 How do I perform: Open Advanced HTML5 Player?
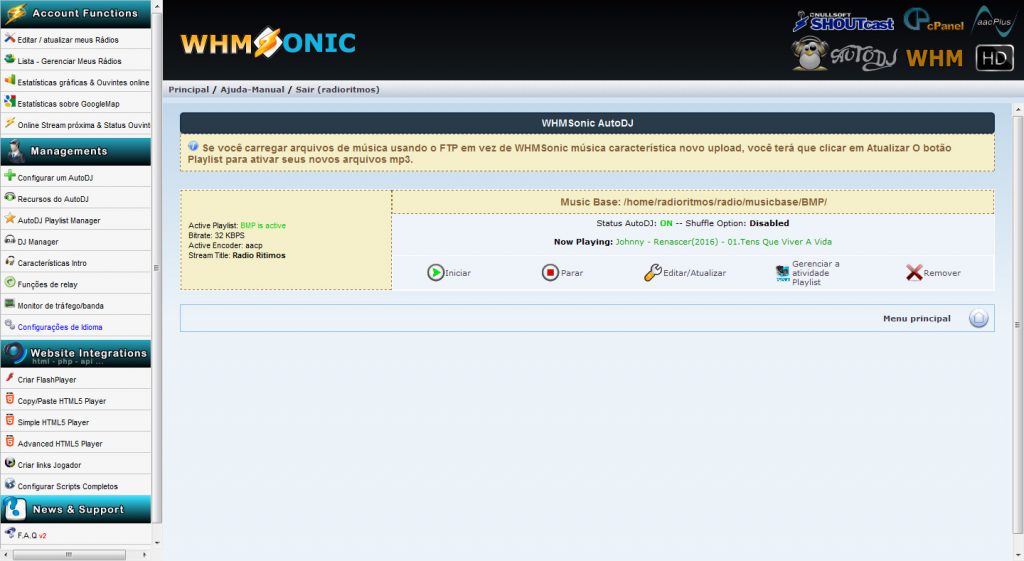tap(59, 443)
